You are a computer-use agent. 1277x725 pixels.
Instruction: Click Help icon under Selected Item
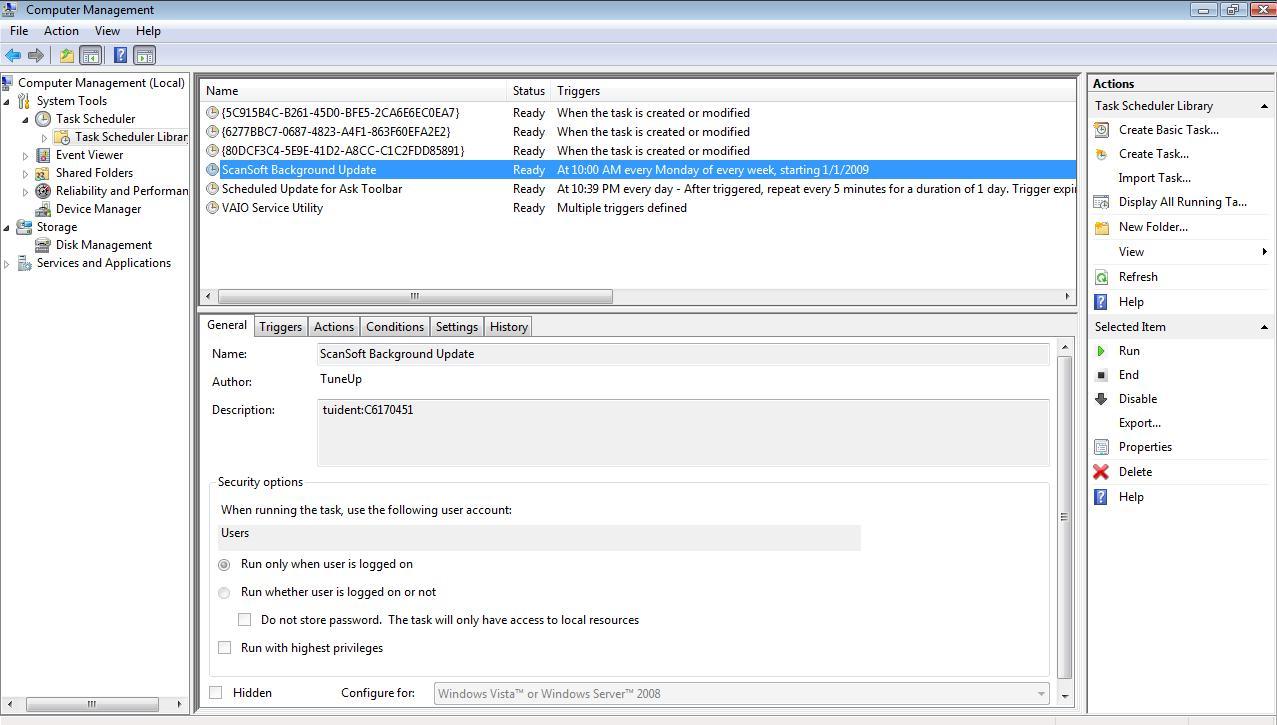point(1101,497)
